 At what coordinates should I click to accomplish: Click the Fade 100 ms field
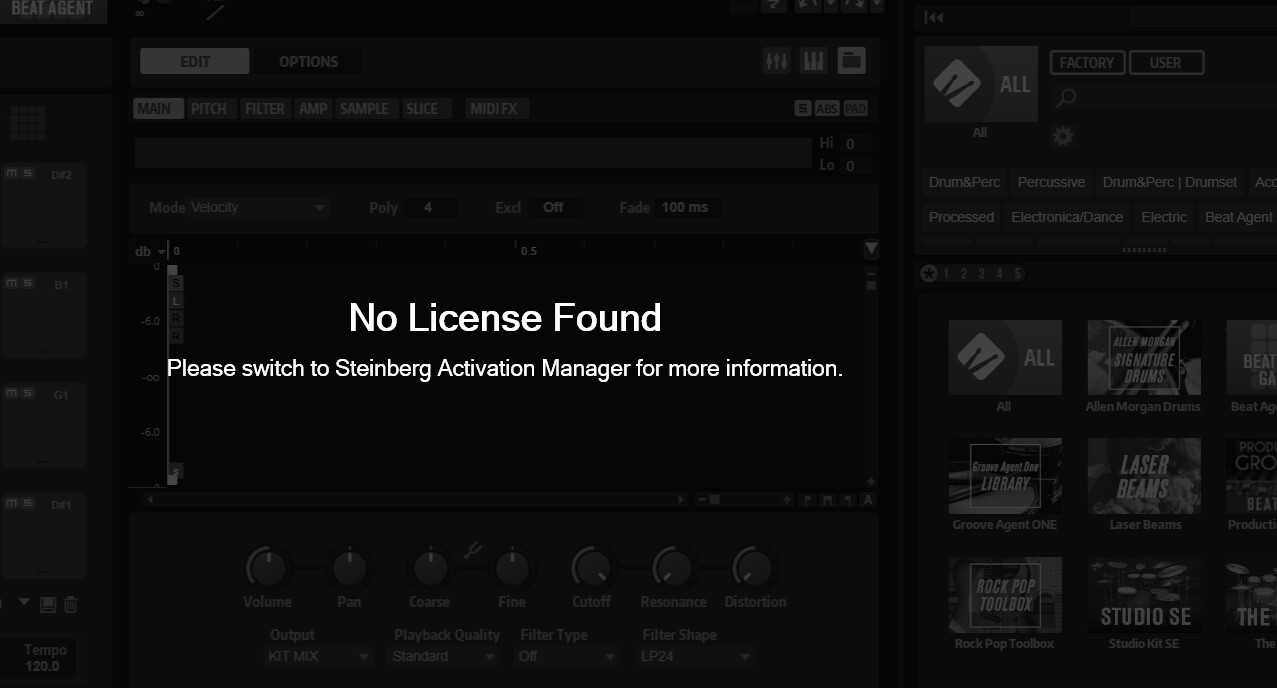(689, 208)
